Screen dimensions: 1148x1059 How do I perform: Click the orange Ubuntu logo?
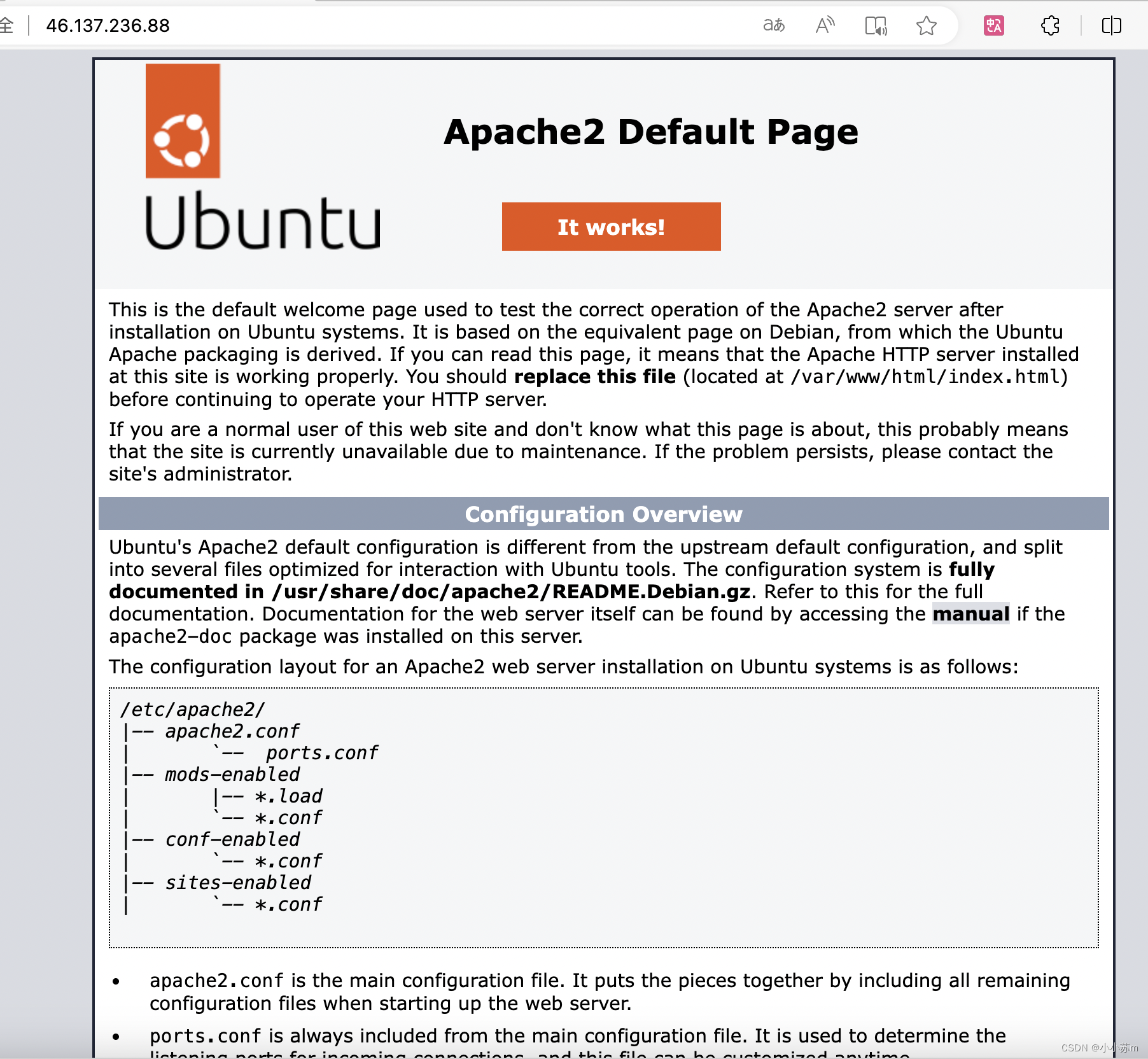click(183, 121)
